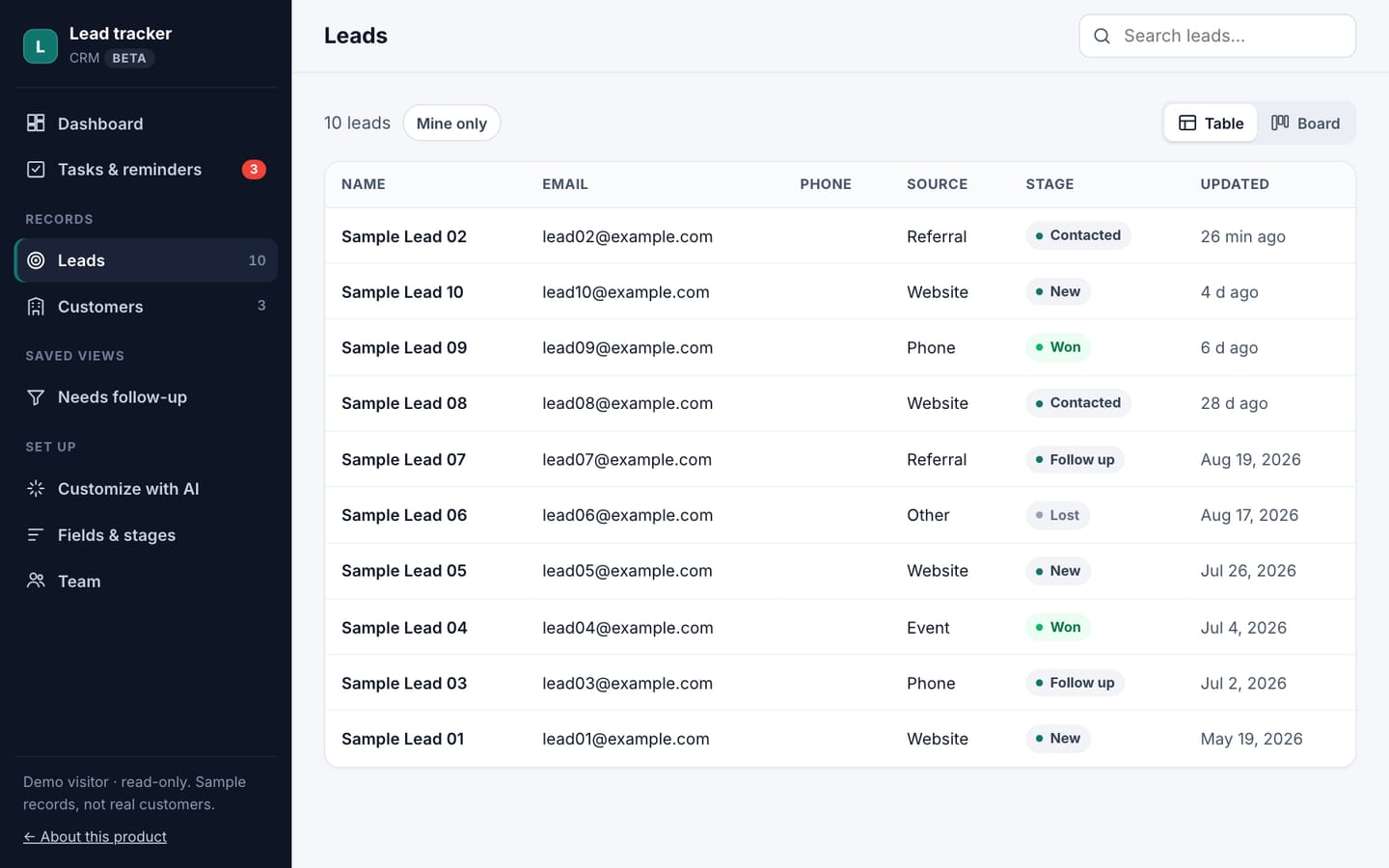Open Sample Lead 02 row
This screenshot has width=1389, height=868.
[840, 236]
